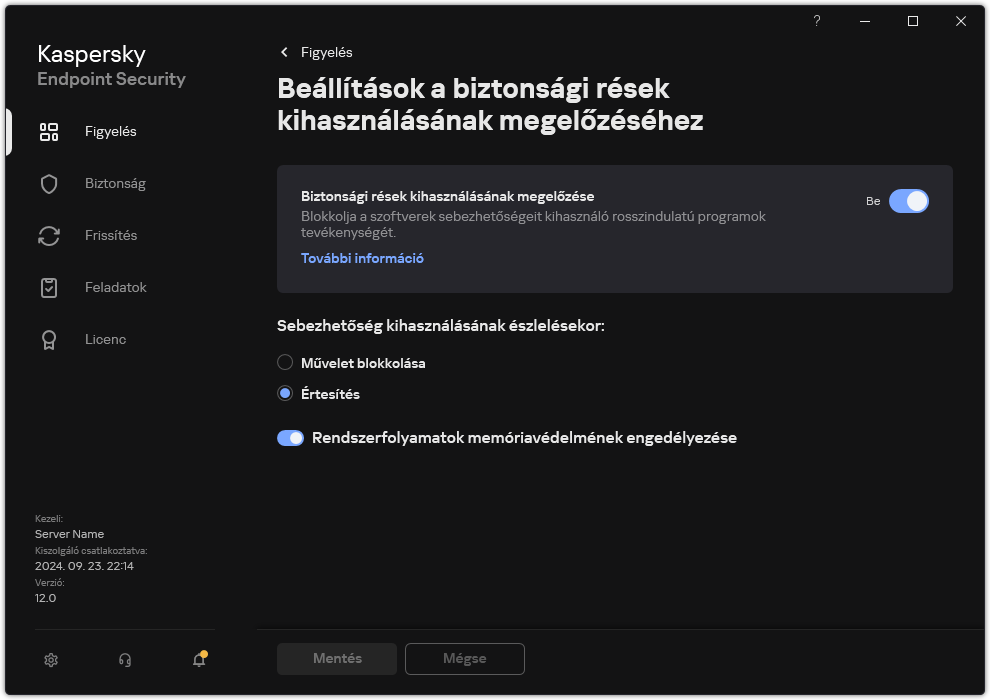Open application settings with the gear icon
Image resolution: width=990 pixels, height=700 pixels.
(x=50, y=660)
